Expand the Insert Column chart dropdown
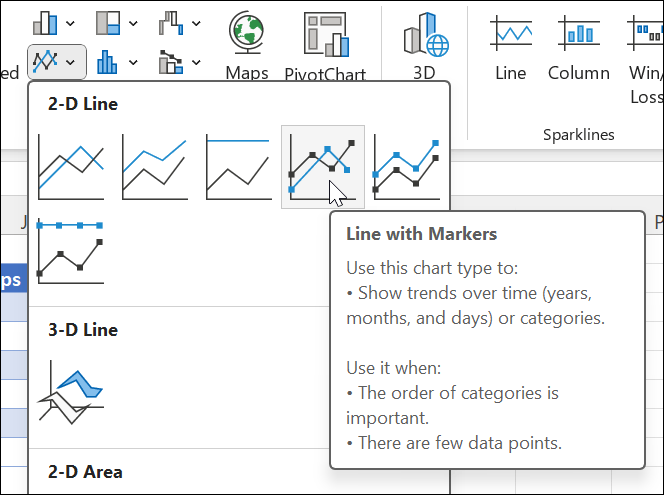 70,22
